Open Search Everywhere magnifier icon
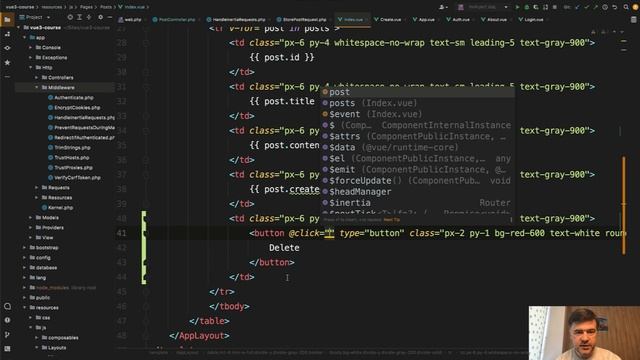The image size is (640, 360). point(626,7)
